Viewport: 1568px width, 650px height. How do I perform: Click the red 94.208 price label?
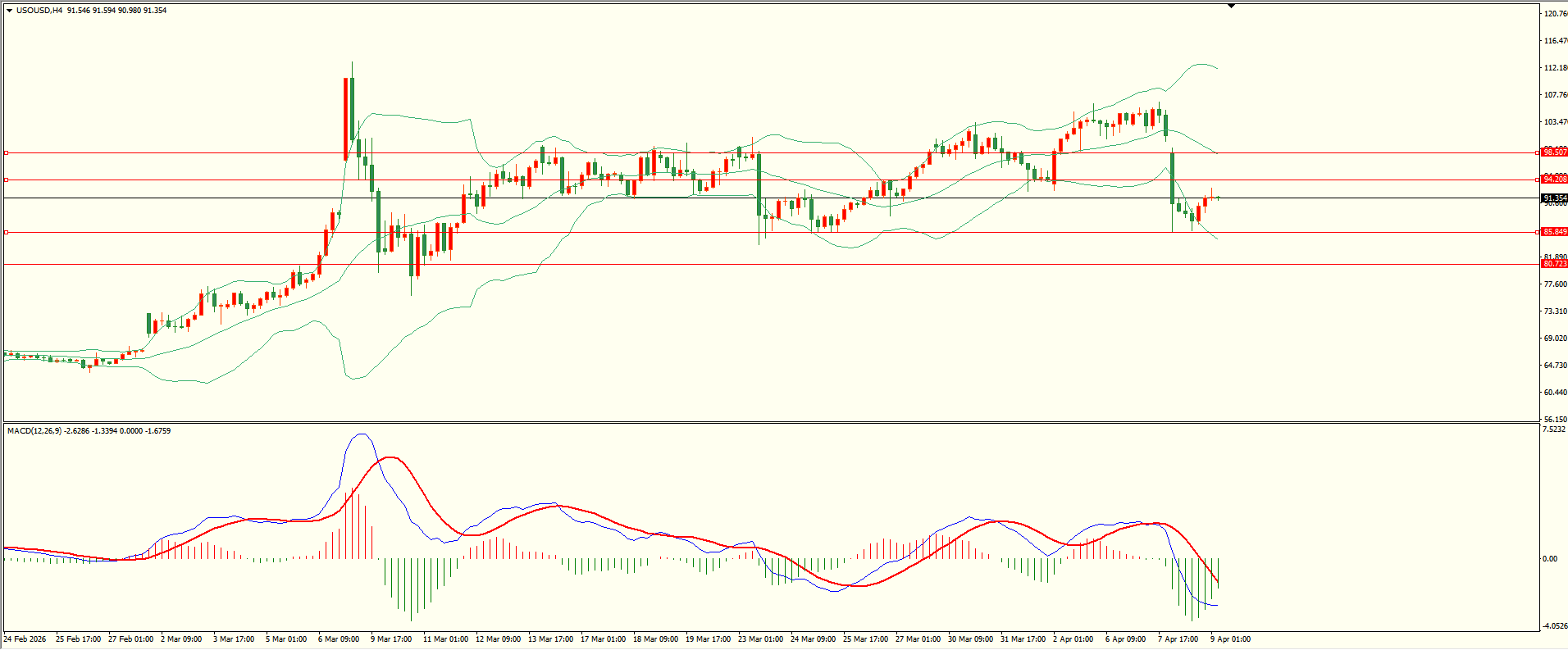[x=1554, y=180]
